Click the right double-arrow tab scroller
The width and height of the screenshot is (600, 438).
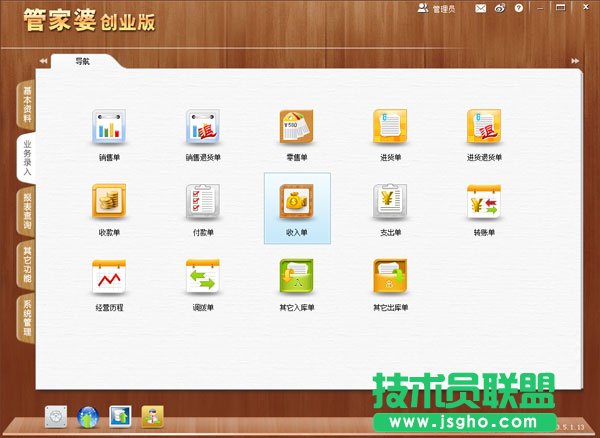click(575, 61)
